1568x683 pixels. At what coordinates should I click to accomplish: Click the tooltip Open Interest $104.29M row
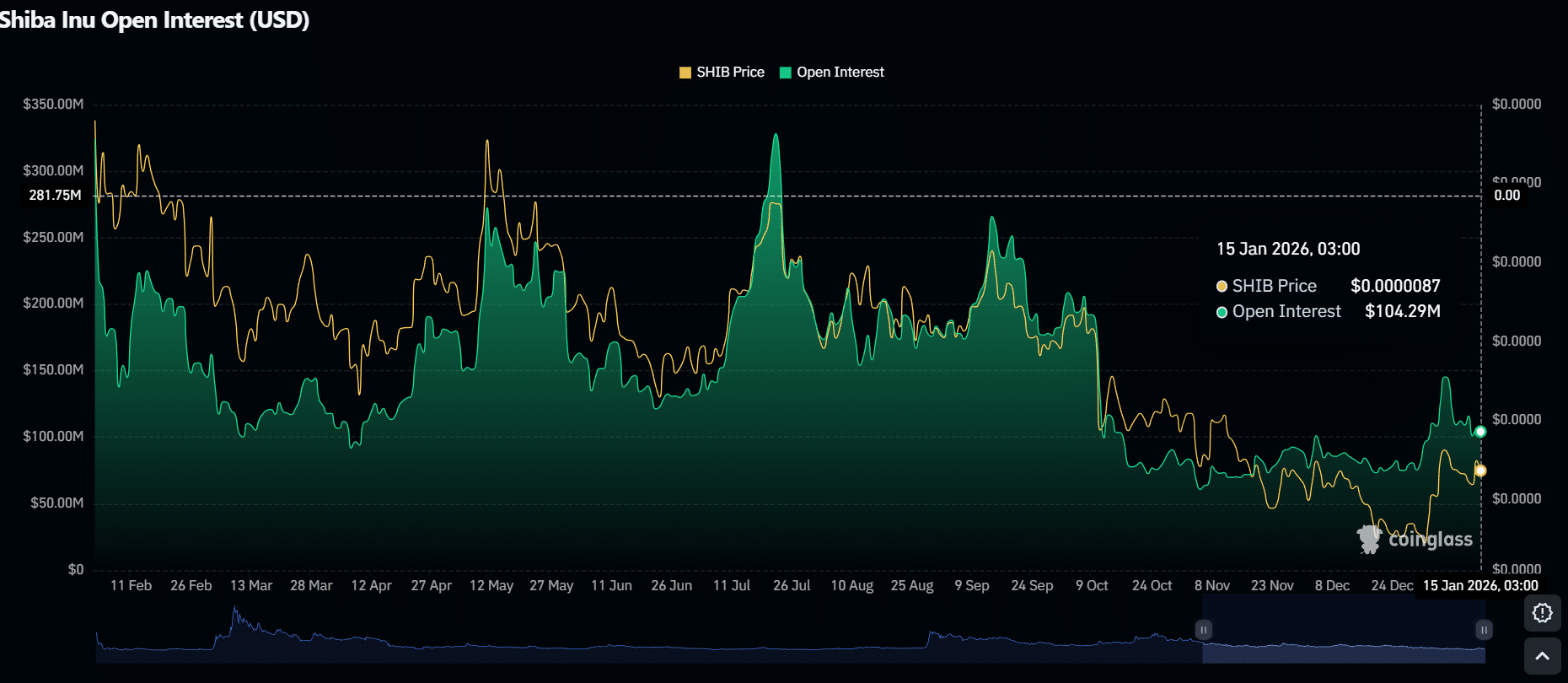tap(1329, 312)
